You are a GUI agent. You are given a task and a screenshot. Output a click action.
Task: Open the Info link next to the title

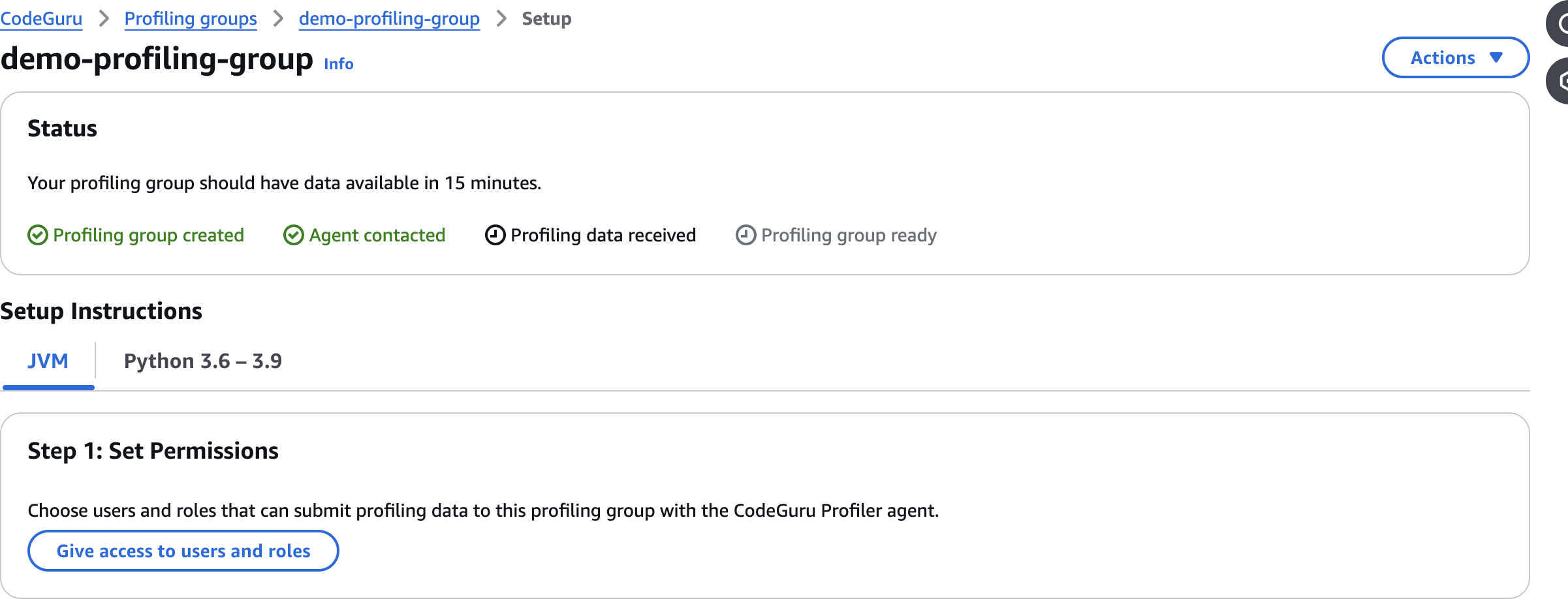point(338,64)
